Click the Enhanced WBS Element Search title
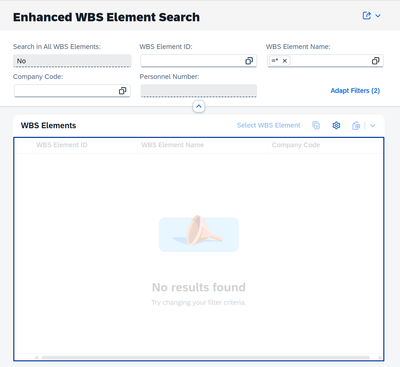The height and width of the screenshot is (367, 400). pos(106,17)
